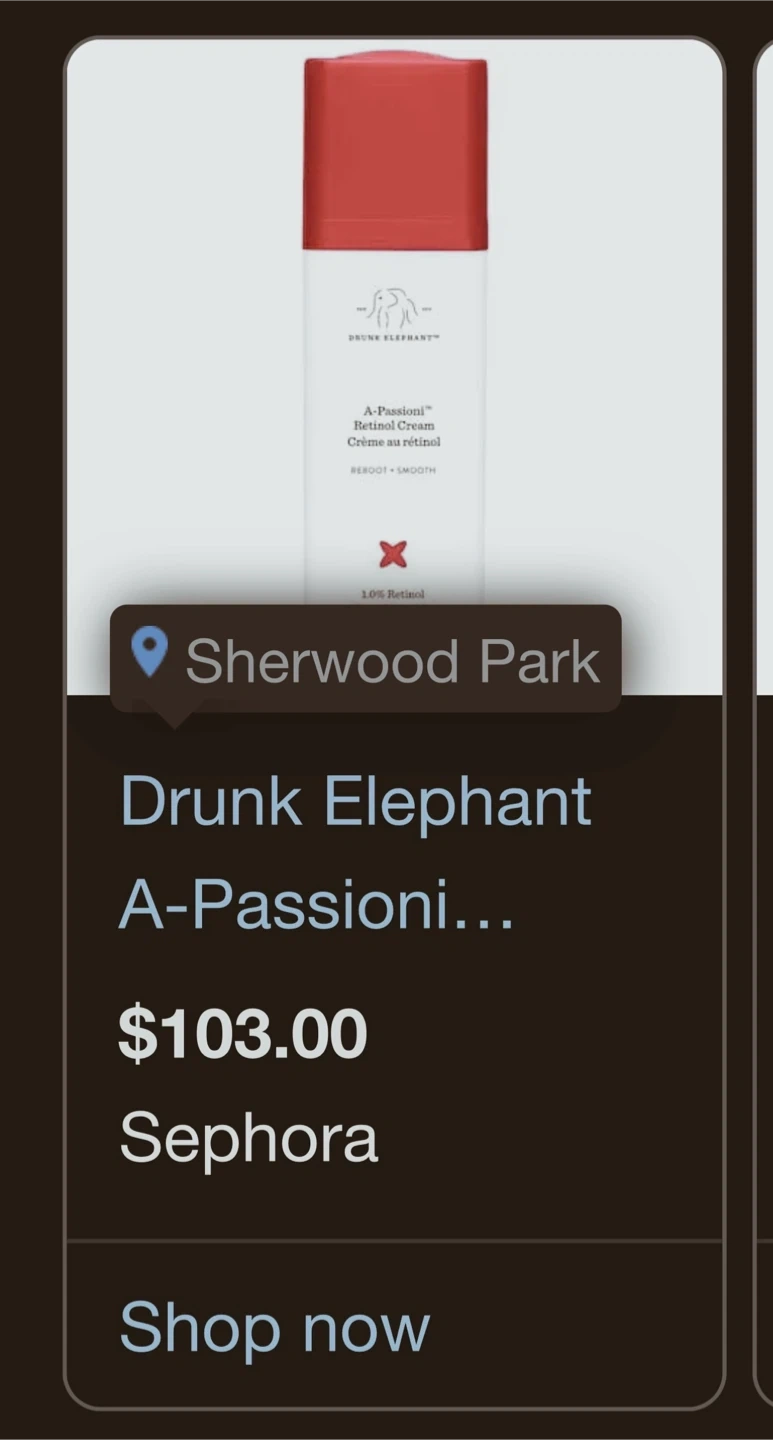This screenshot has width=773, height=1440.
Task: Open the Drunk Elephant product title link
Action: point(356,803)
